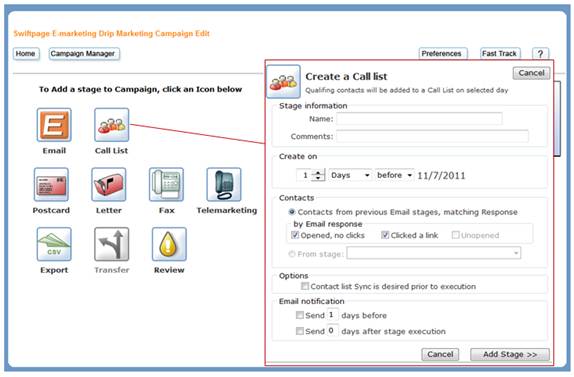
Task: Cancel using the bottom dialog button
Action: [440, 354]
